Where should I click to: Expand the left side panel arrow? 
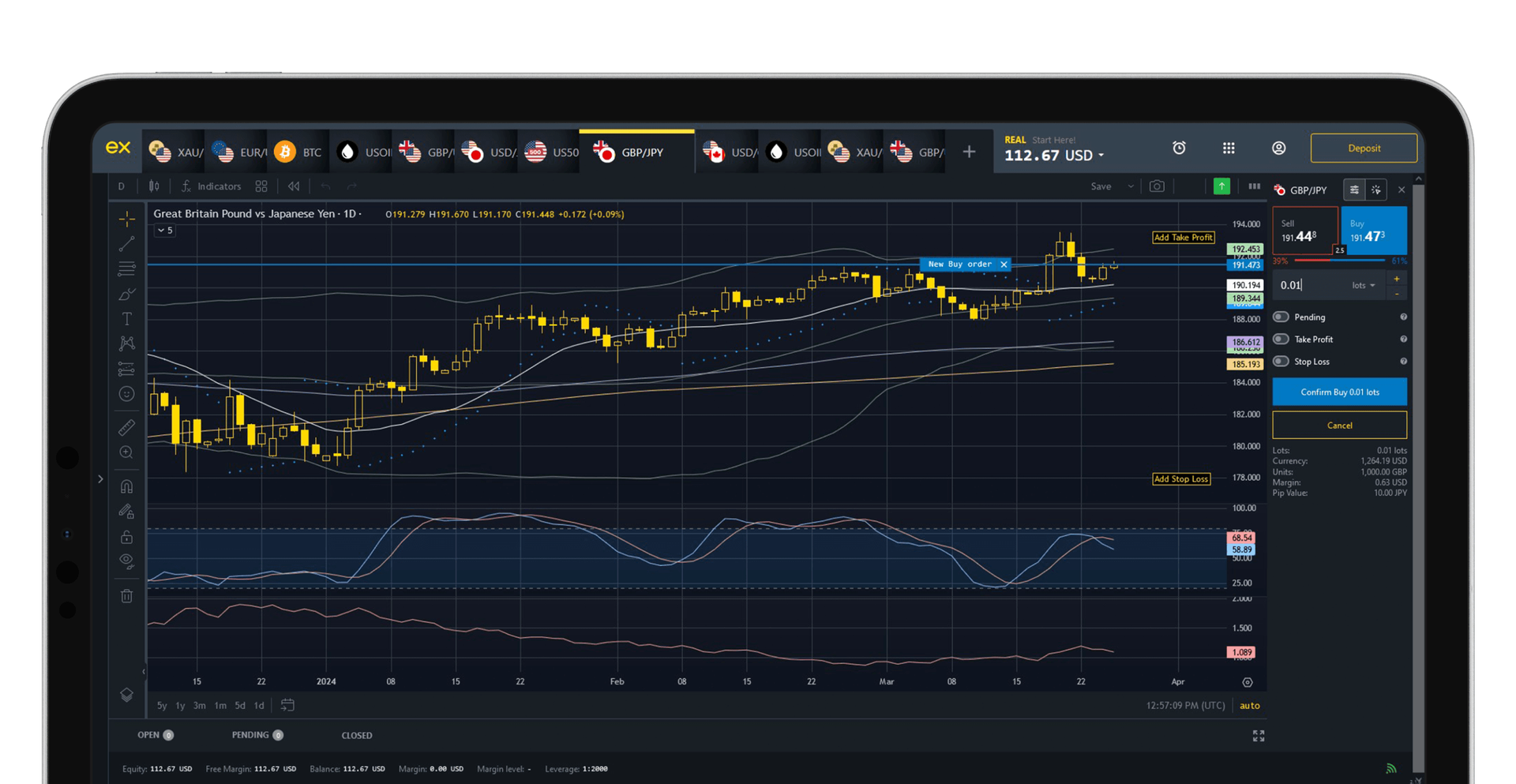[100, 478]
